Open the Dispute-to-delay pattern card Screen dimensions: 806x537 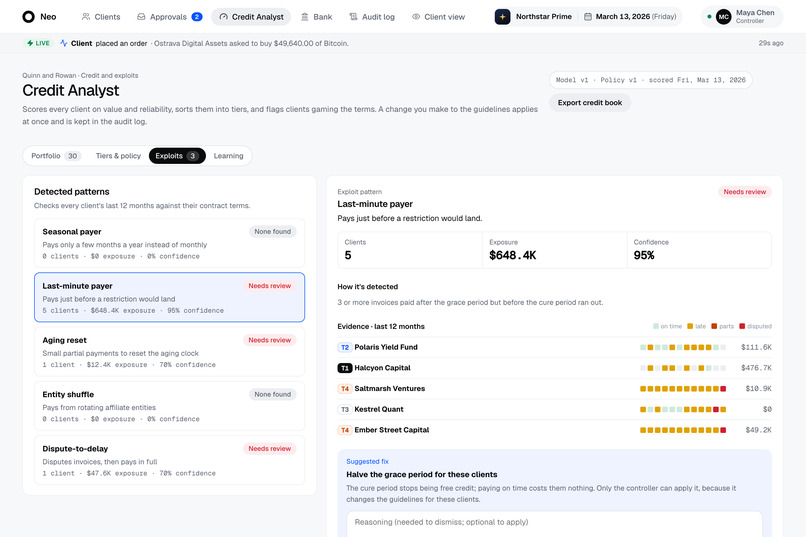point(170,460)
